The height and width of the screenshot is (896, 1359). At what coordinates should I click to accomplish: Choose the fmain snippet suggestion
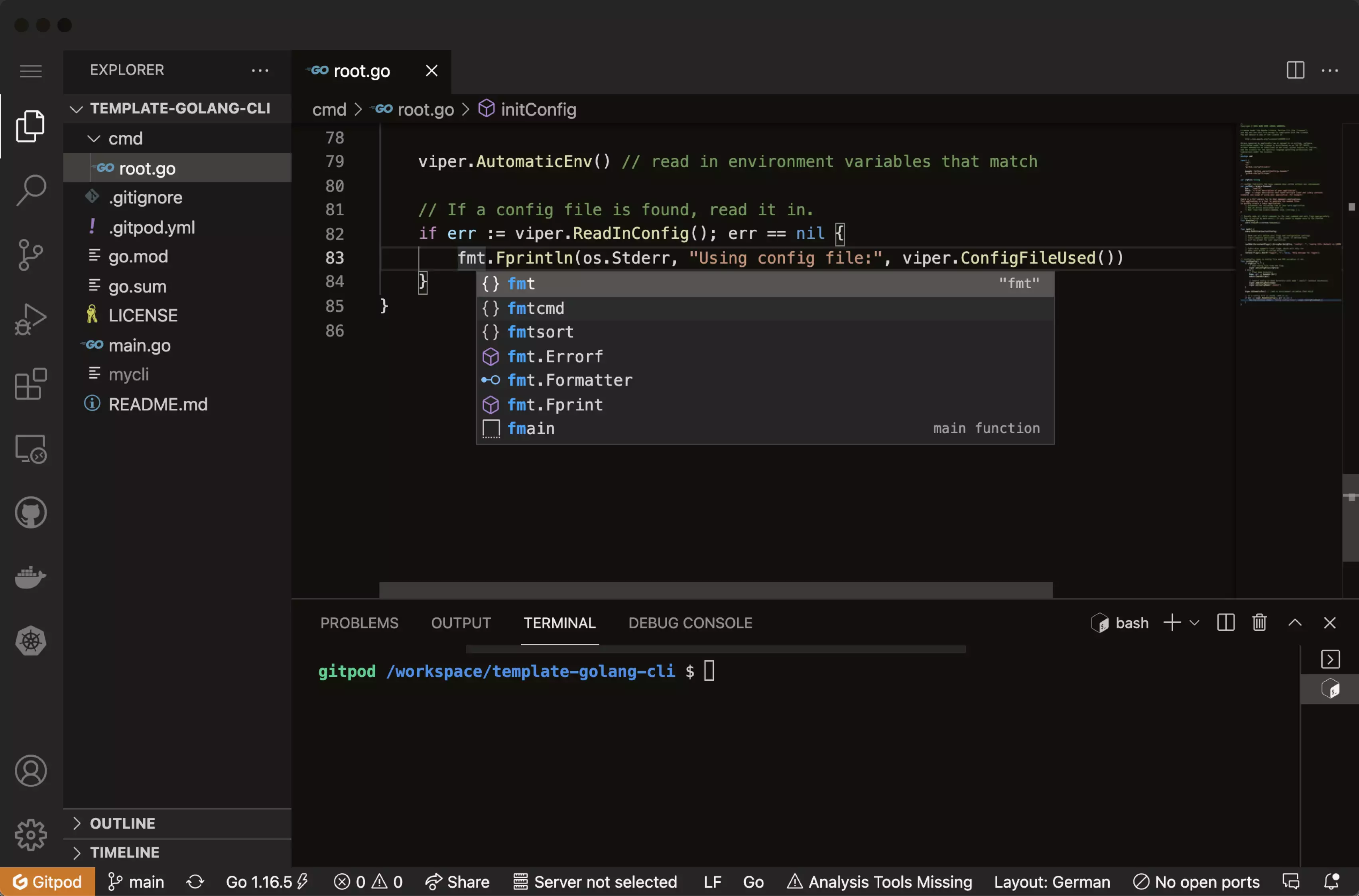coord(765,429)
